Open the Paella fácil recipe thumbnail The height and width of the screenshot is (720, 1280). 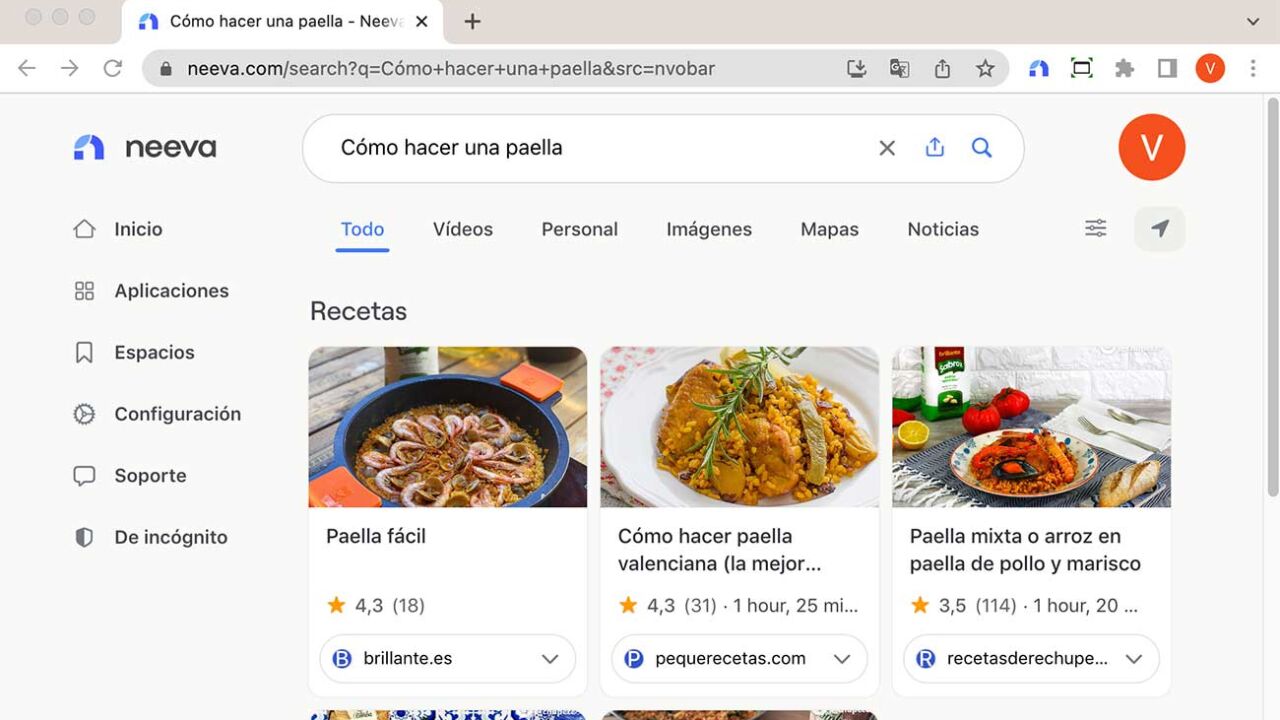click(x=447, y=427)
